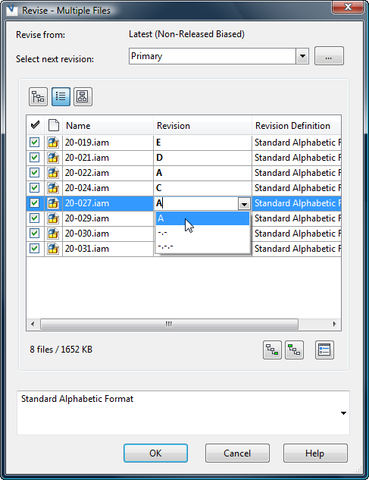Viewport: 369px width, 480px height.
Task: Click the horizontal scrollbar left arrow
Action: click(33, 324)
